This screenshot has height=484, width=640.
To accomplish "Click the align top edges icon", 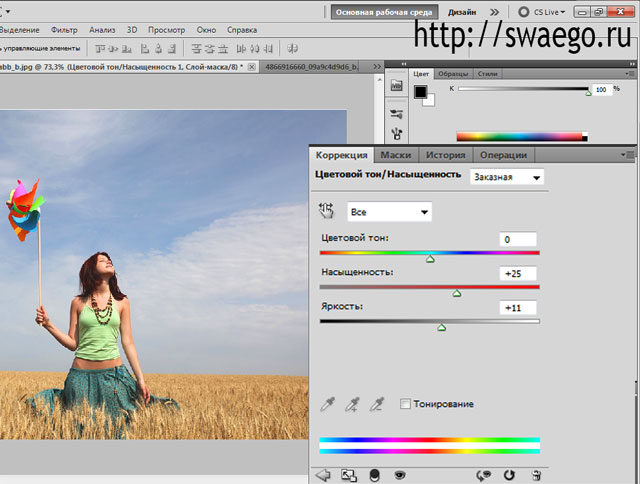I will [x=100, y=49].
